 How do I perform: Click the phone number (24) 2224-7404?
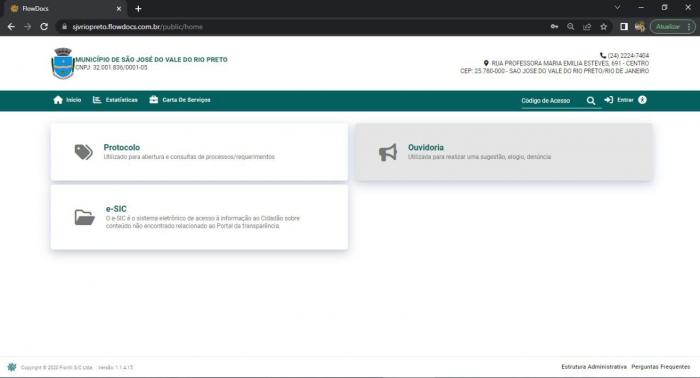pyautogui.click(x=628, y=56)
